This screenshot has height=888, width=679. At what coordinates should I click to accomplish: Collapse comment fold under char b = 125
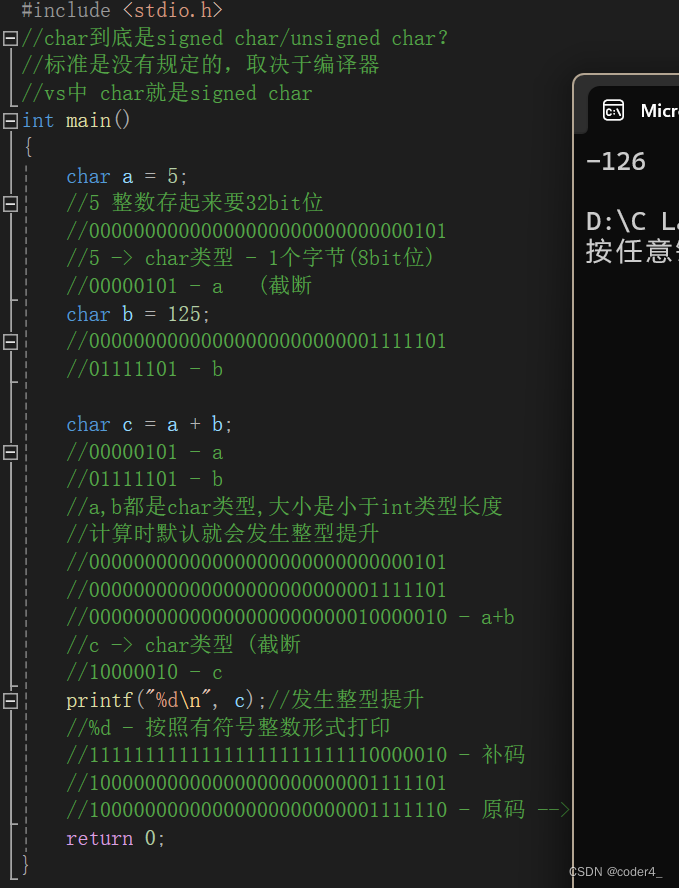click(x=10, y=341)
